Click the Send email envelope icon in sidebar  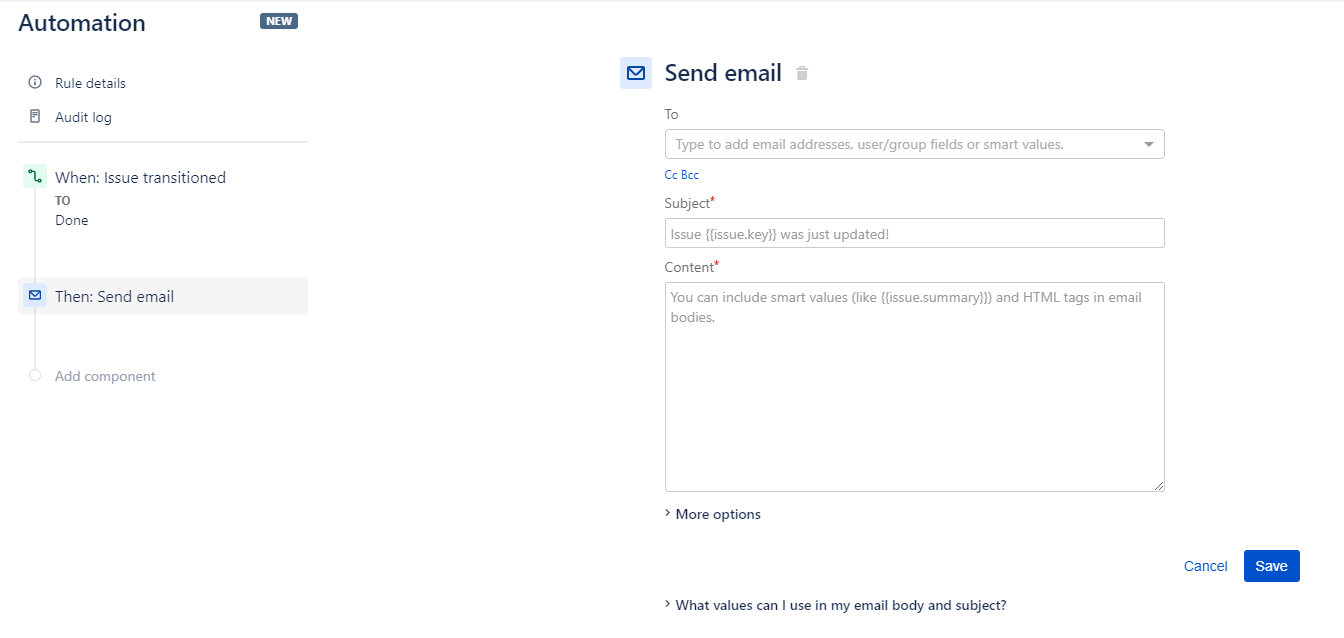click(35, 296)
